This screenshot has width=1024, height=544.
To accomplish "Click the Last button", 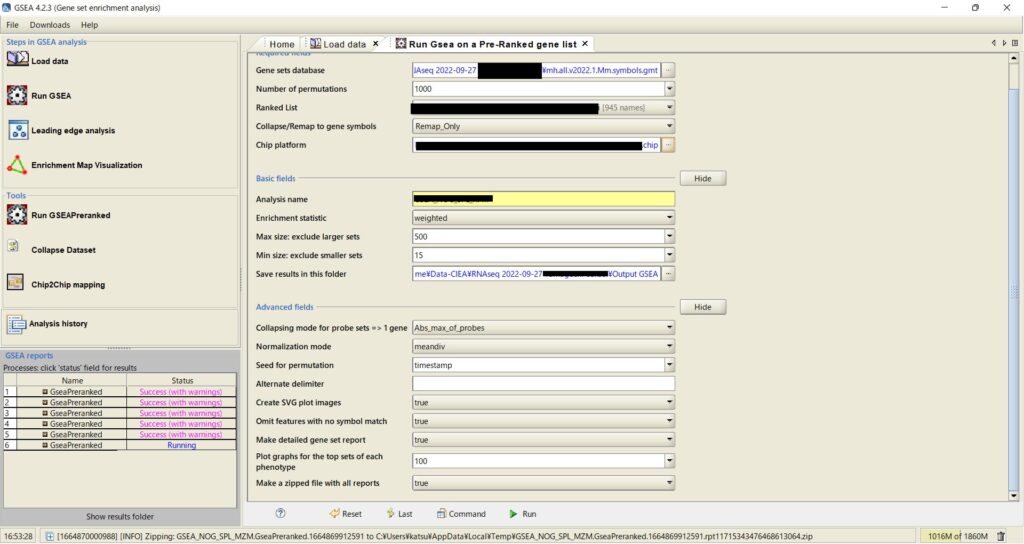I will (x=399, y=514).
